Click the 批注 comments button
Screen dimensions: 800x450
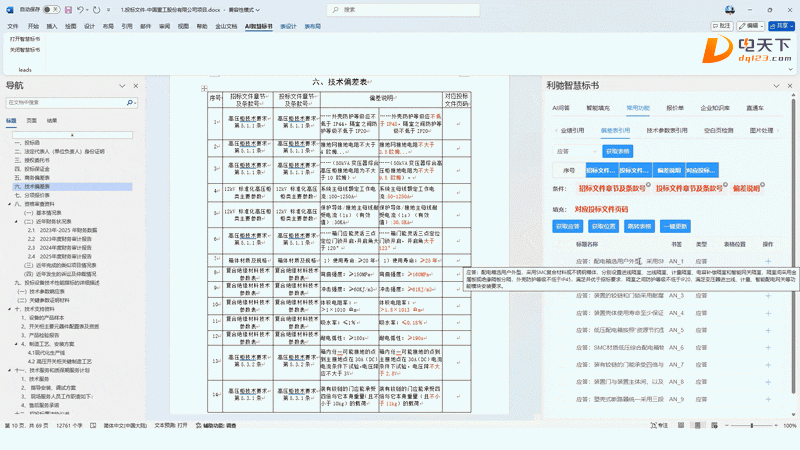click(722, 26)
